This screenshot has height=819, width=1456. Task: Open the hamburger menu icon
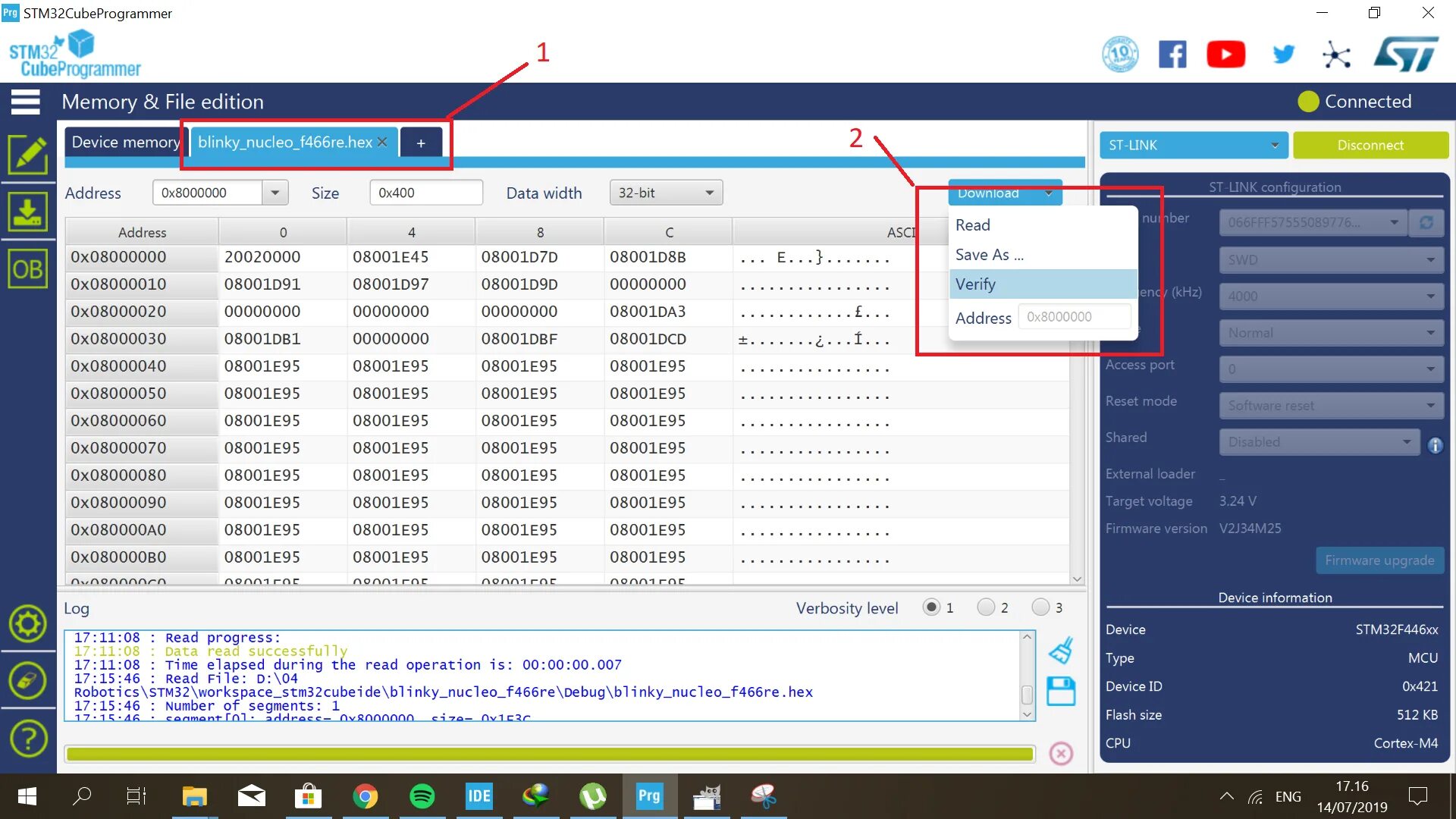(x=25, y=102)
